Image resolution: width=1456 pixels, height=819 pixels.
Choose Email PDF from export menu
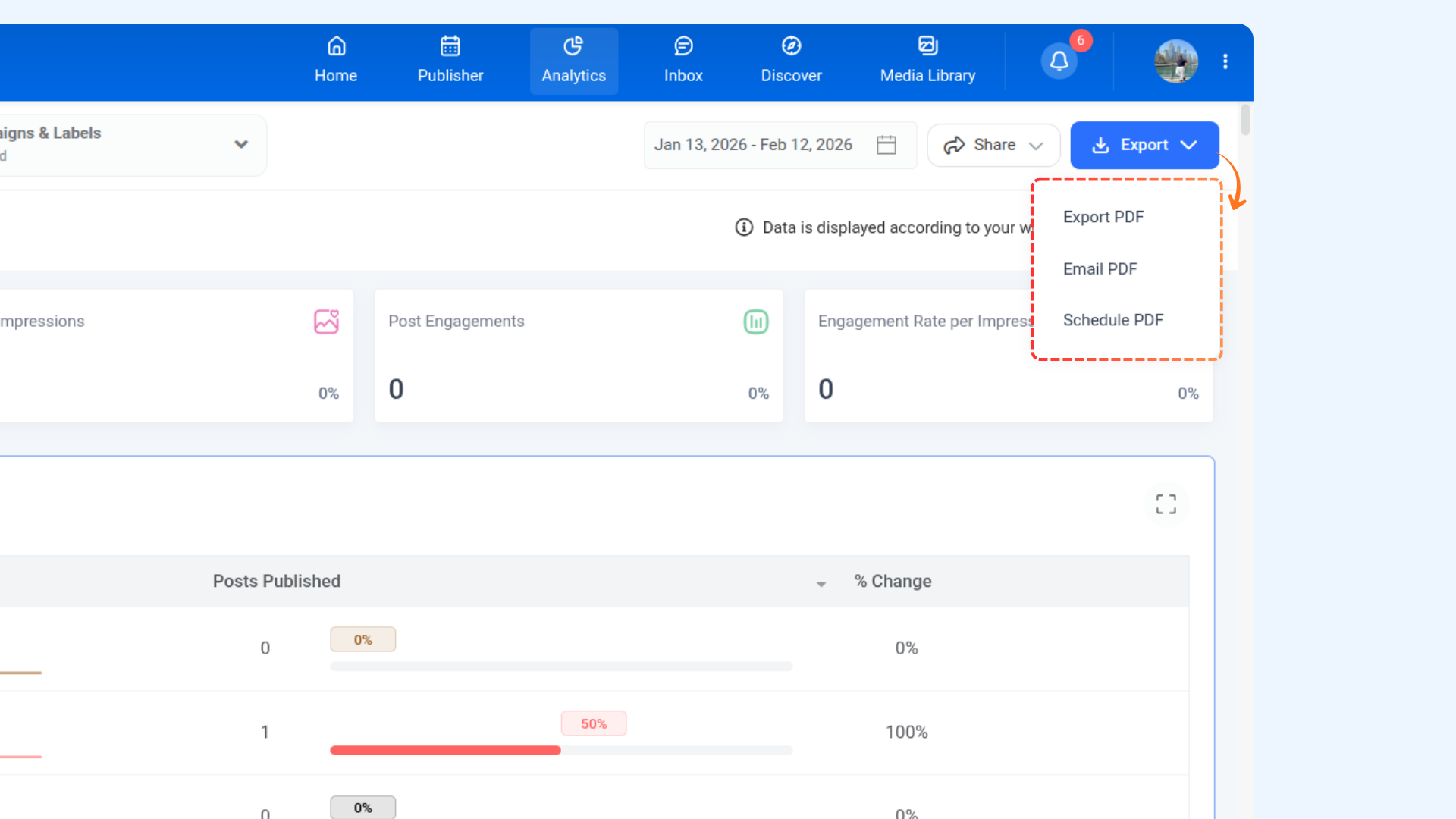pyautogui.click(x=1100, y=269)
